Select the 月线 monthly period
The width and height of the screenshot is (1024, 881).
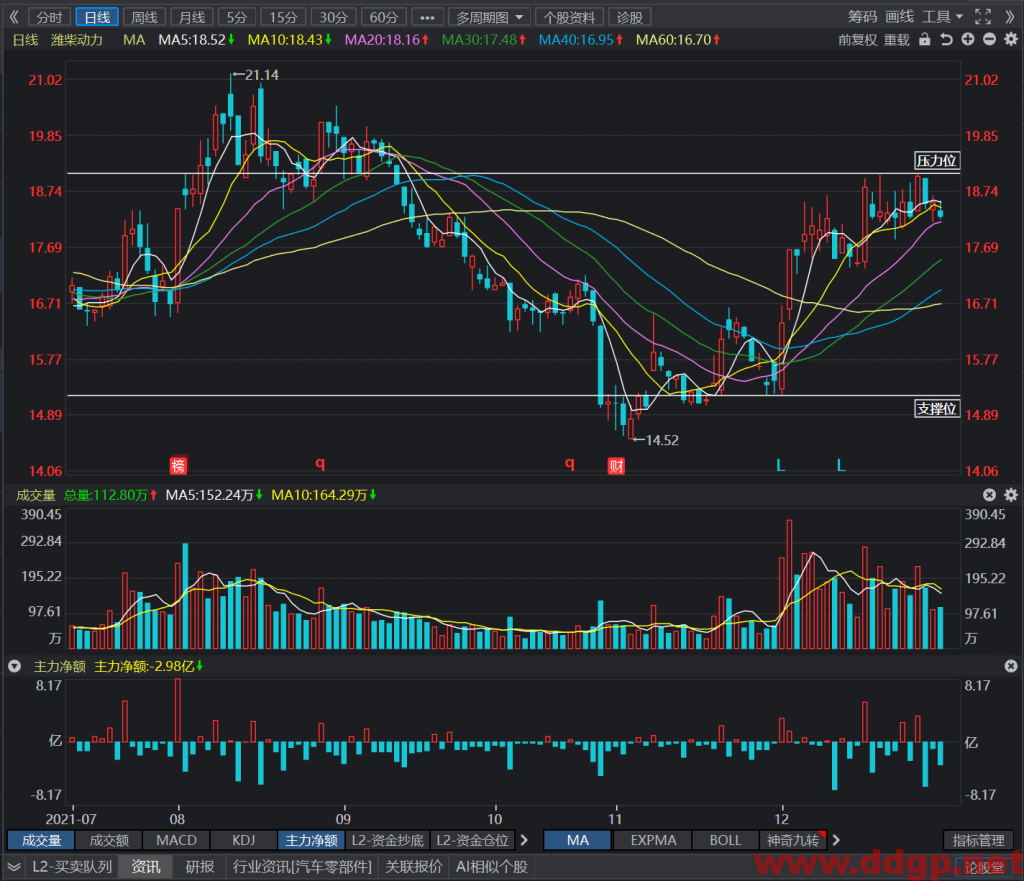[x=192, y=18]
